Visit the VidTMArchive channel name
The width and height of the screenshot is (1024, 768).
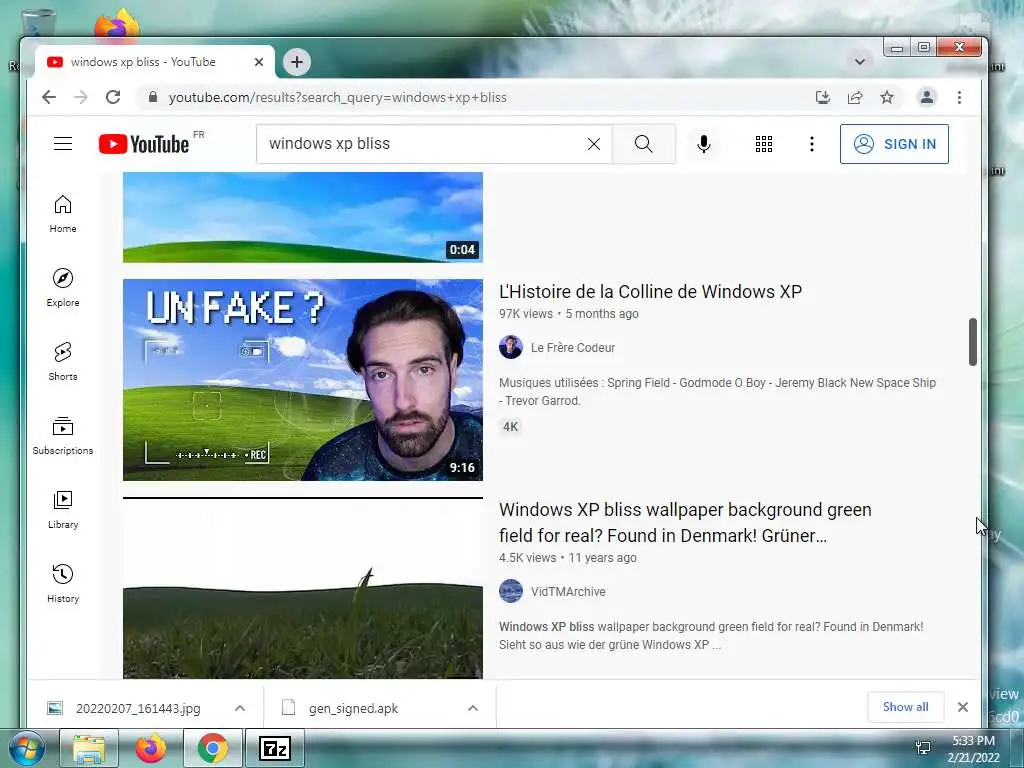(568, 592)
